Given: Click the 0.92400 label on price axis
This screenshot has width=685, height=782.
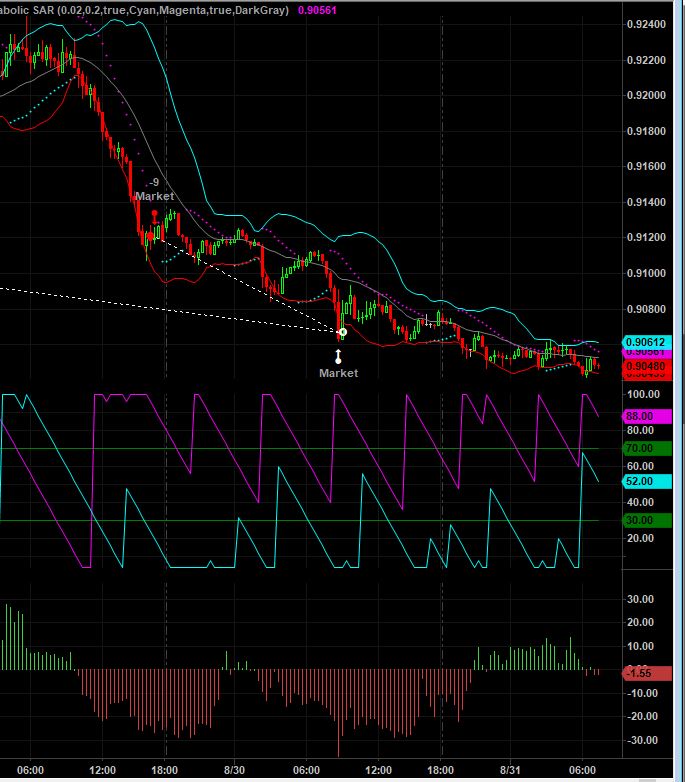Looking at the screenshot, I should coord(644,24).
